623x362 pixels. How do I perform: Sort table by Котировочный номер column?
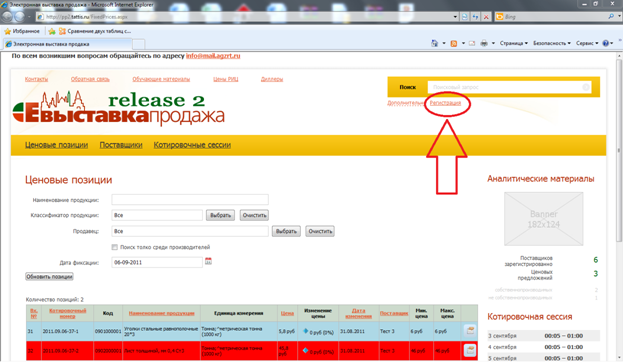tap(68, 313)
